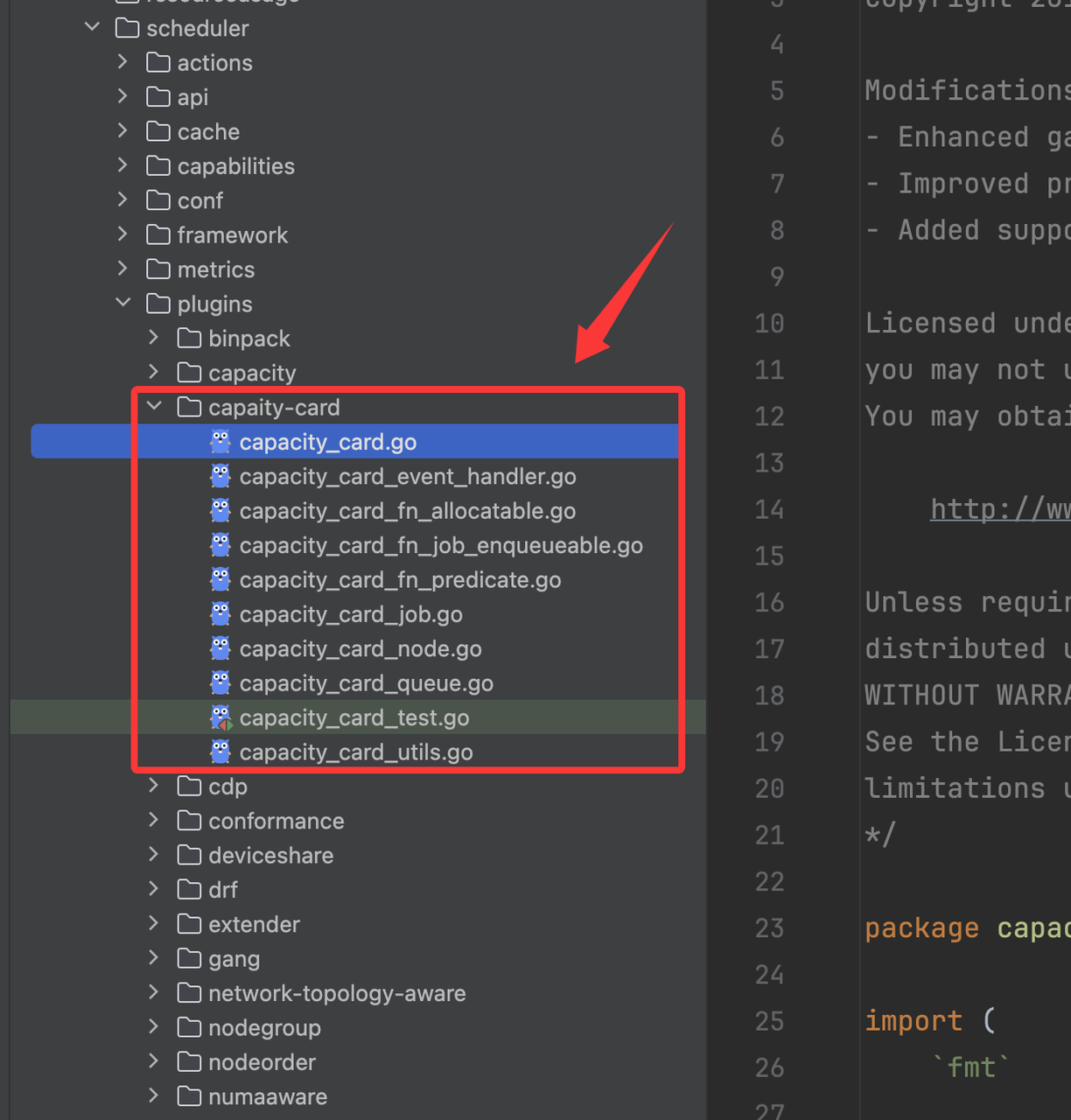This screenshot has width=1071, height=1120.
Task: Collapse the plugins folder tree node
Action: point(123,303)
